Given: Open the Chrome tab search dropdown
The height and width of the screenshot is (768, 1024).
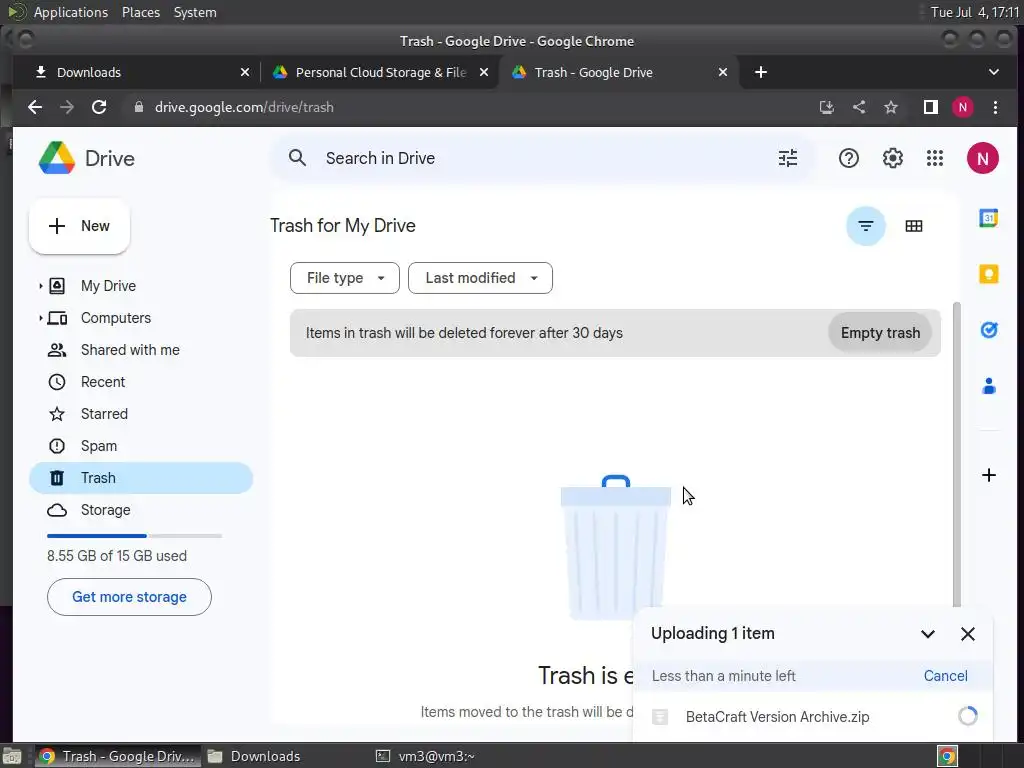Looking at the screenshot, I should point(993,72).
